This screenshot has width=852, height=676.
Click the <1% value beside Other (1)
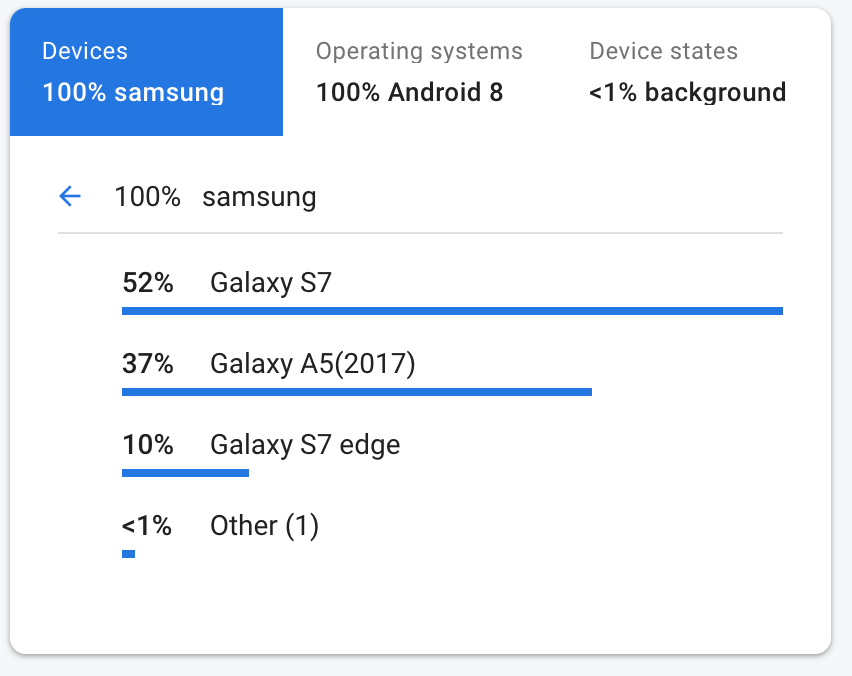[147, 526]
